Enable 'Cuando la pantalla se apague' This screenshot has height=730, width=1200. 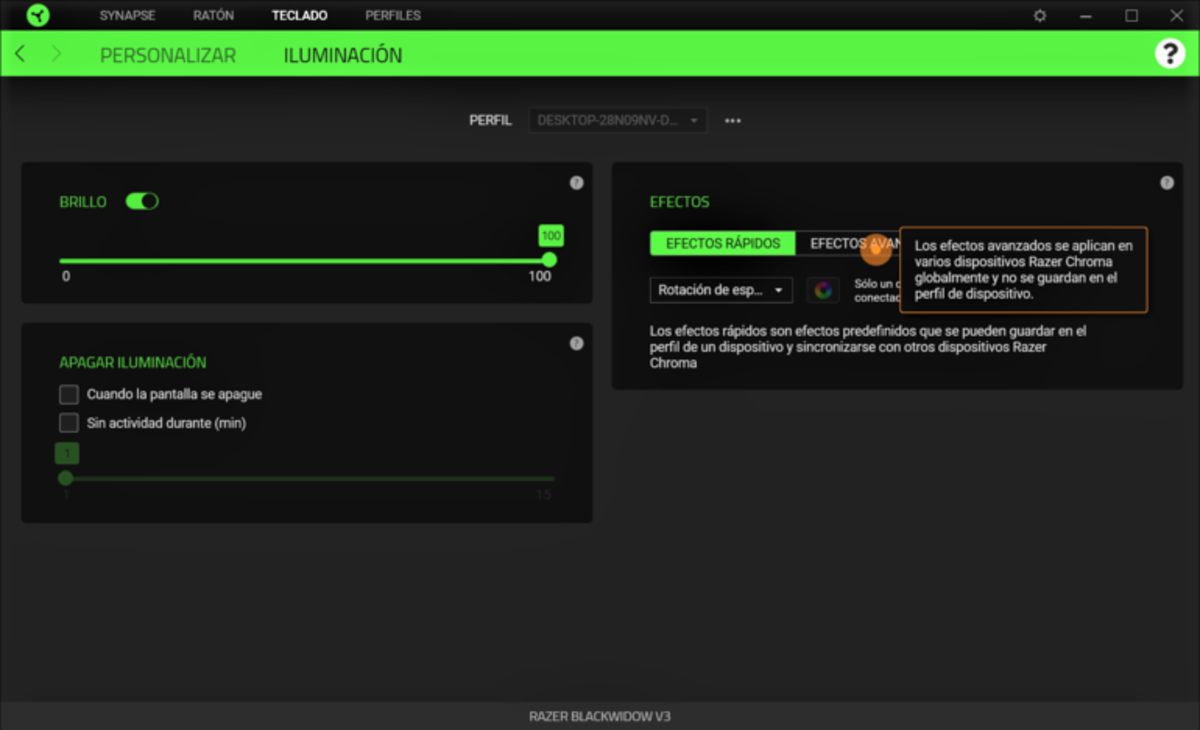point(68,394)
